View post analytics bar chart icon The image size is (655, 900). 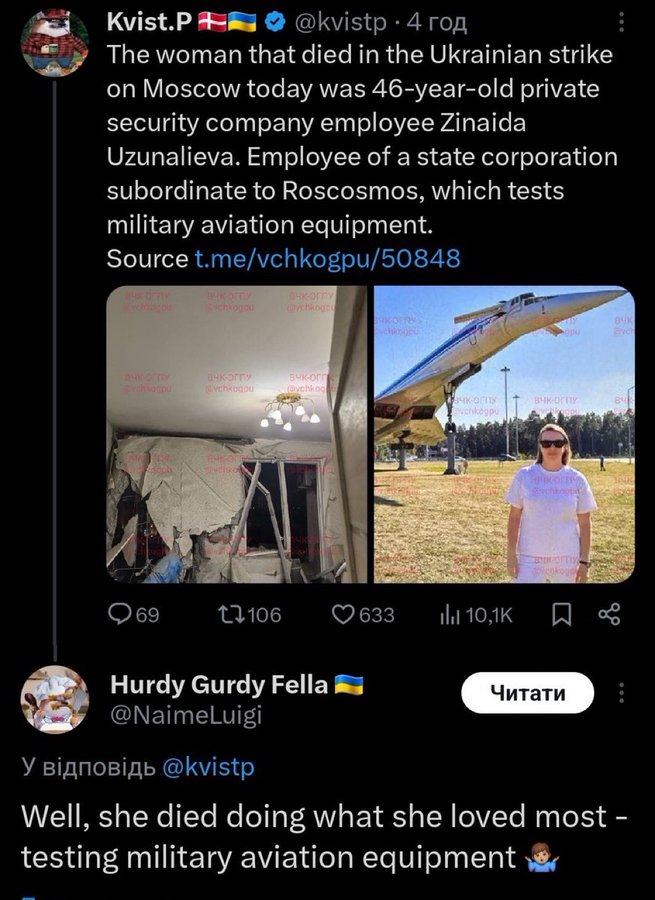tap(448, 615)
